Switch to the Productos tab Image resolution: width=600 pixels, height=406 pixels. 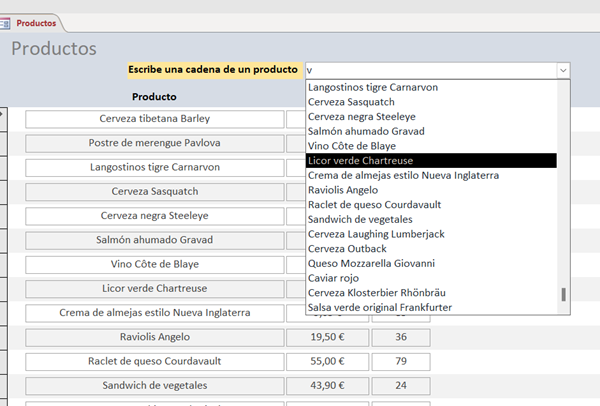[35, 21]
